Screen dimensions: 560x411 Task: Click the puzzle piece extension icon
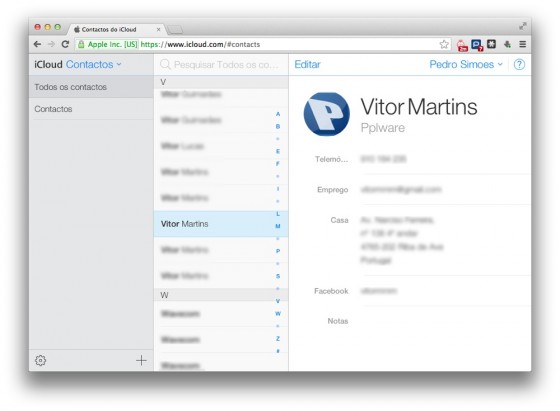point(507,44)
